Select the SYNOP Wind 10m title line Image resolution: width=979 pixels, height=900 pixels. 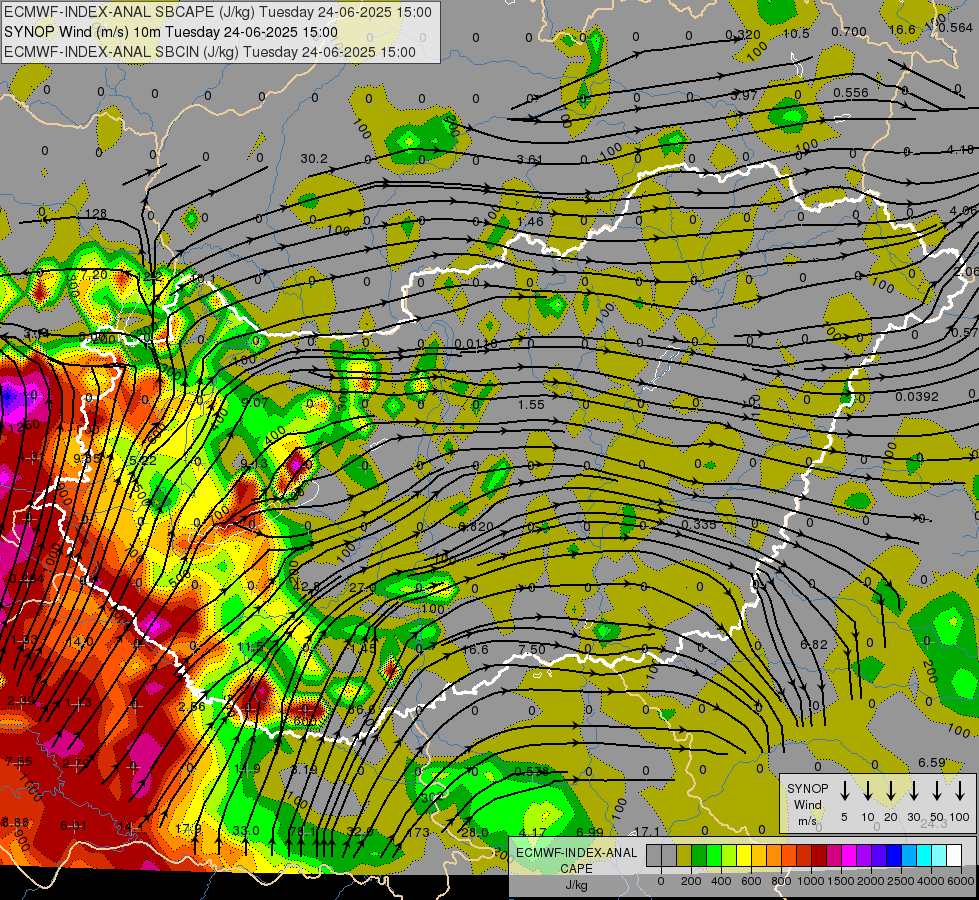tap(170, 32)
